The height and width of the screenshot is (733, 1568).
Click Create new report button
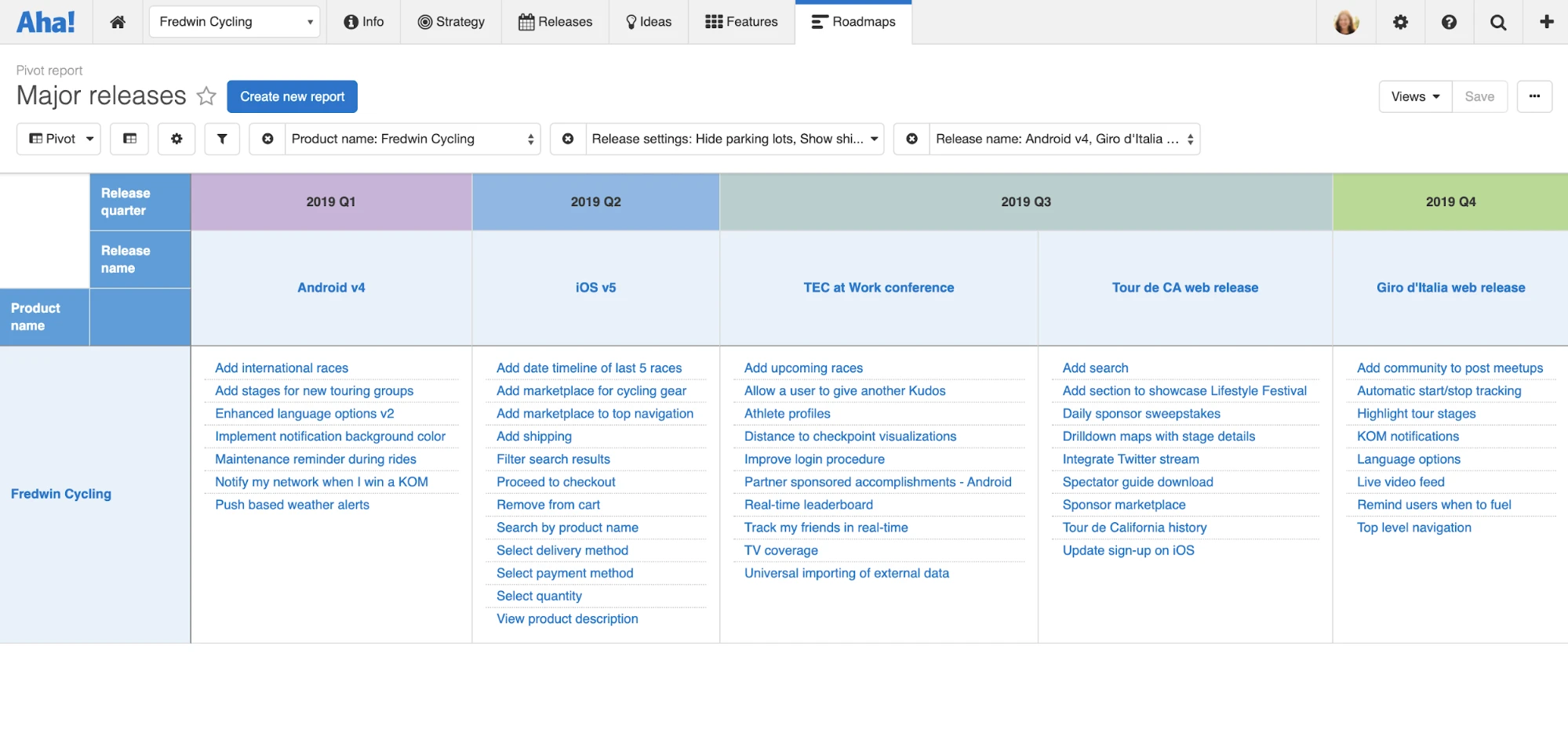pyautogui.click(x=292, y=96)
